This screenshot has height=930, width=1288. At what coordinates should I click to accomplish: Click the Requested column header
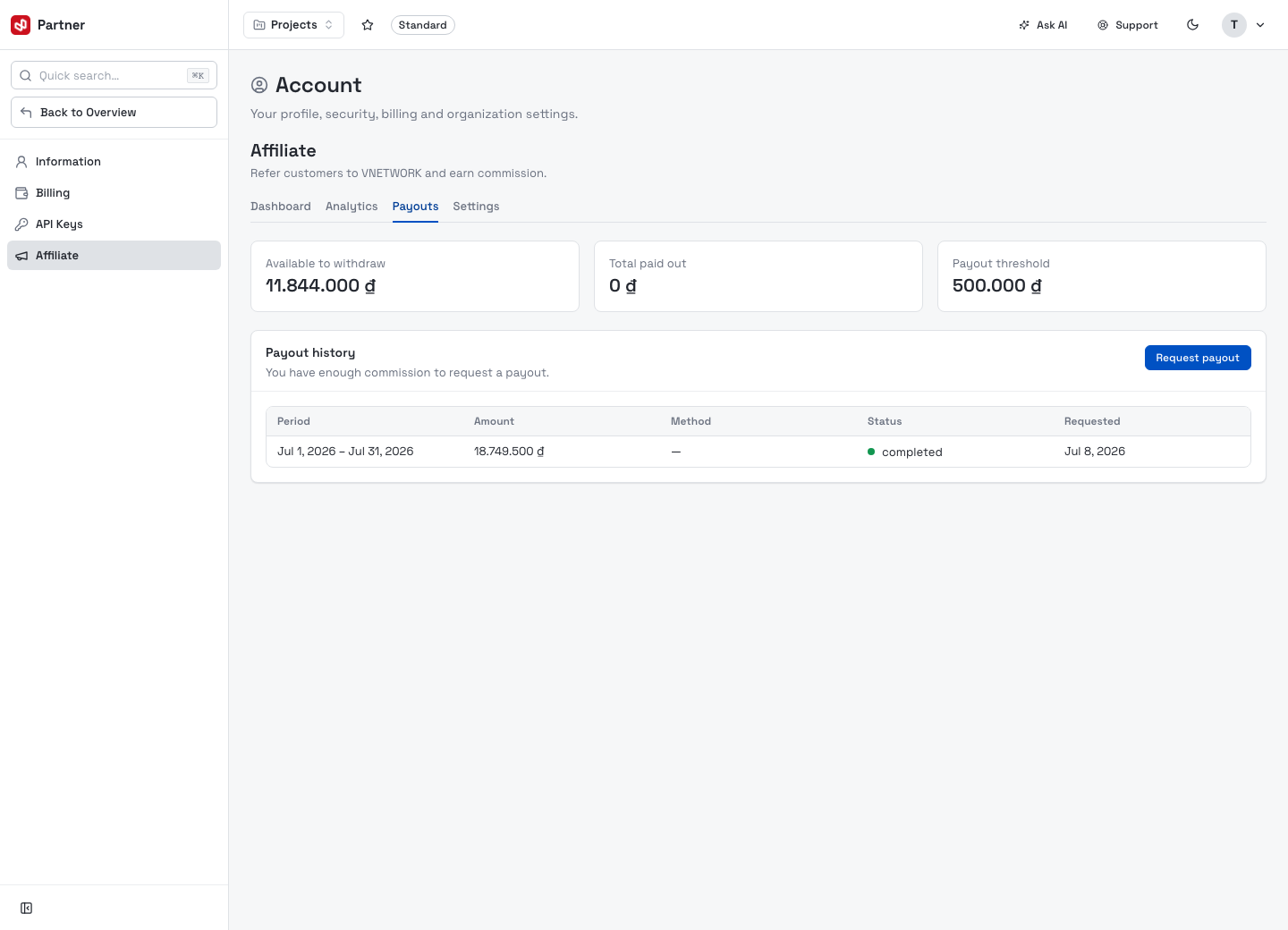point(1092,421)
